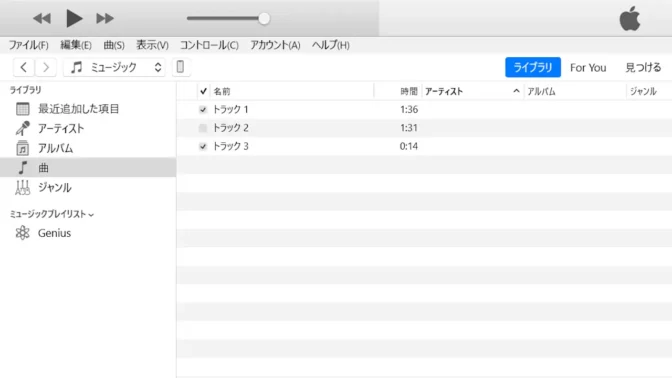Switch to the For You tab
The height and width of the screenshot is (378, 672).
click(x=588, y=68)
